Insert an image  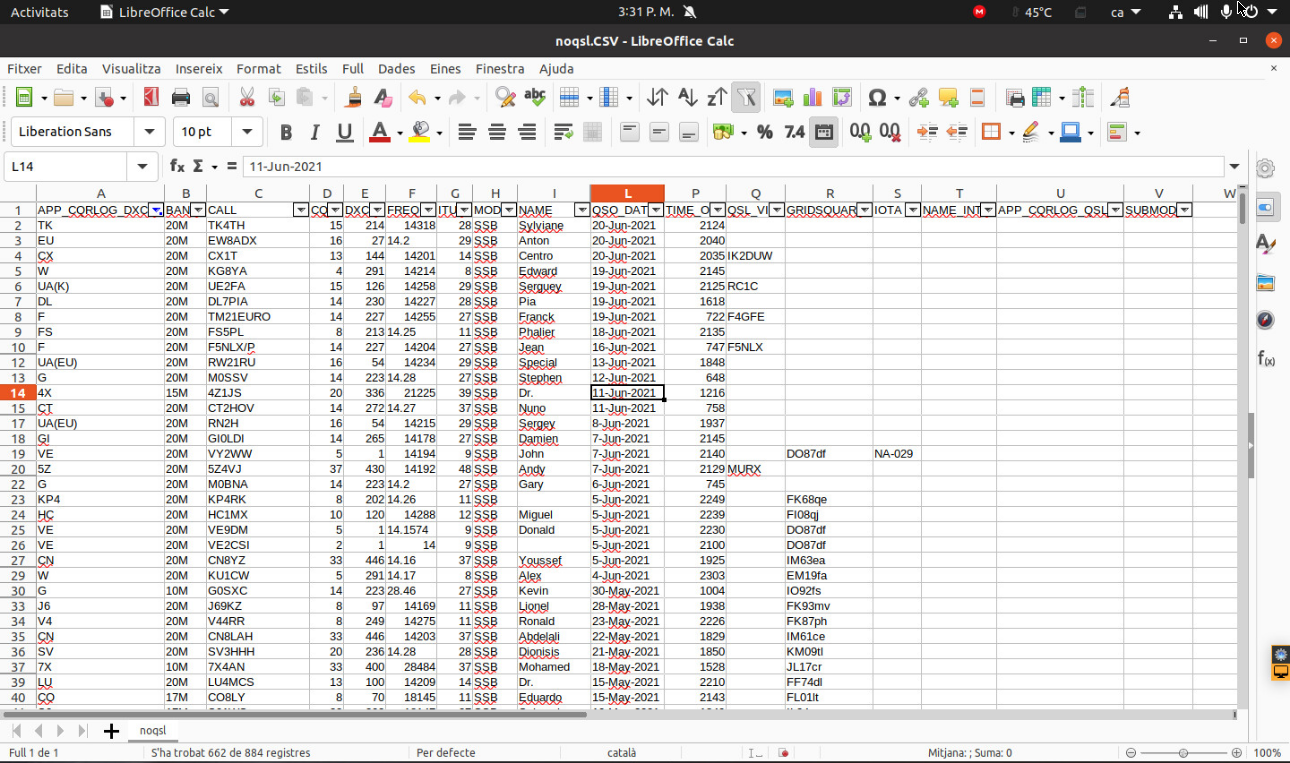tap(783, 97)
